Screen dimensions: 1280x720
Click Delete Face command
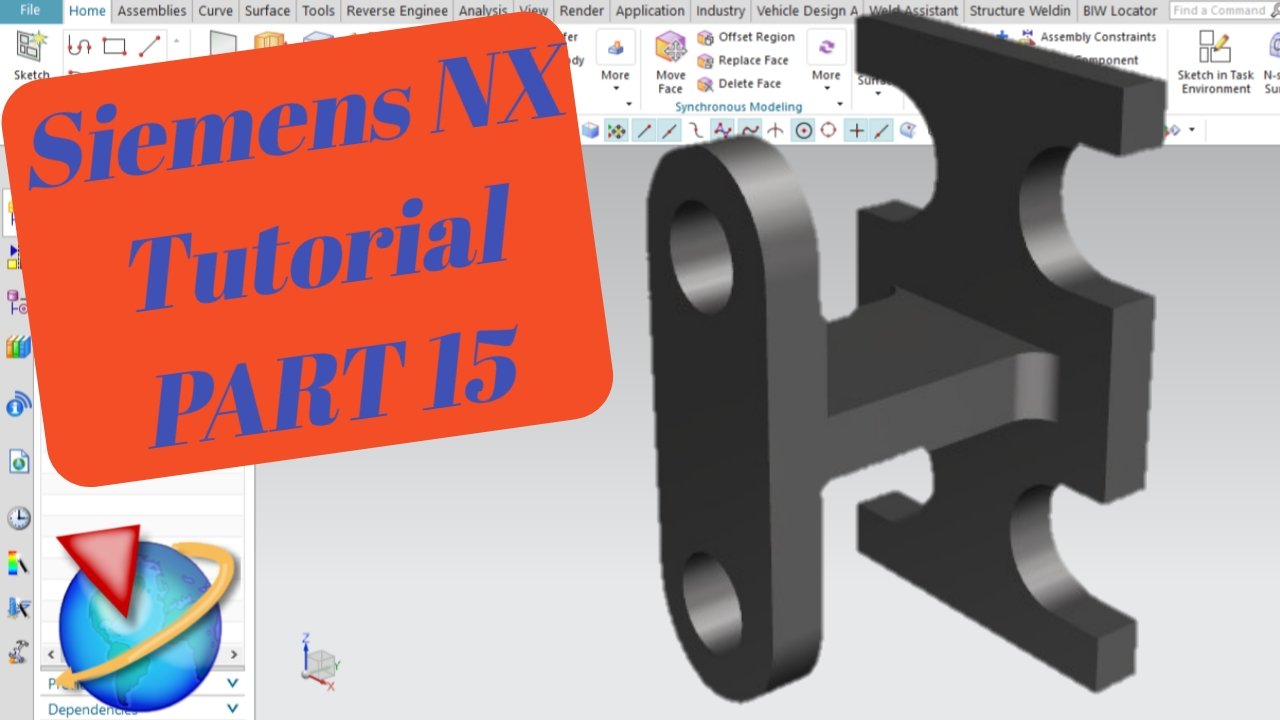[740, 84]
